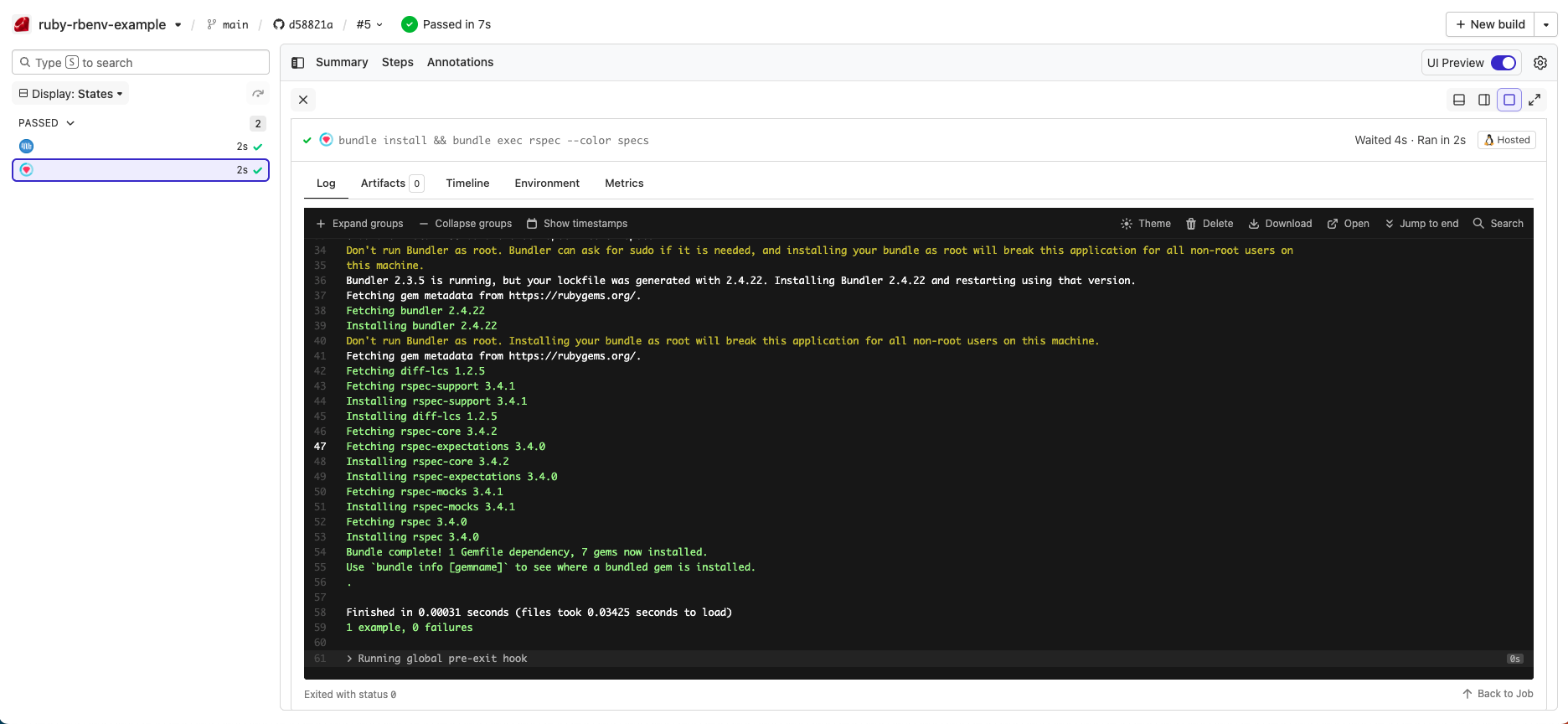Click the New build button
The width and height of the screenshot is (1568, 724).
point(1490,24)
